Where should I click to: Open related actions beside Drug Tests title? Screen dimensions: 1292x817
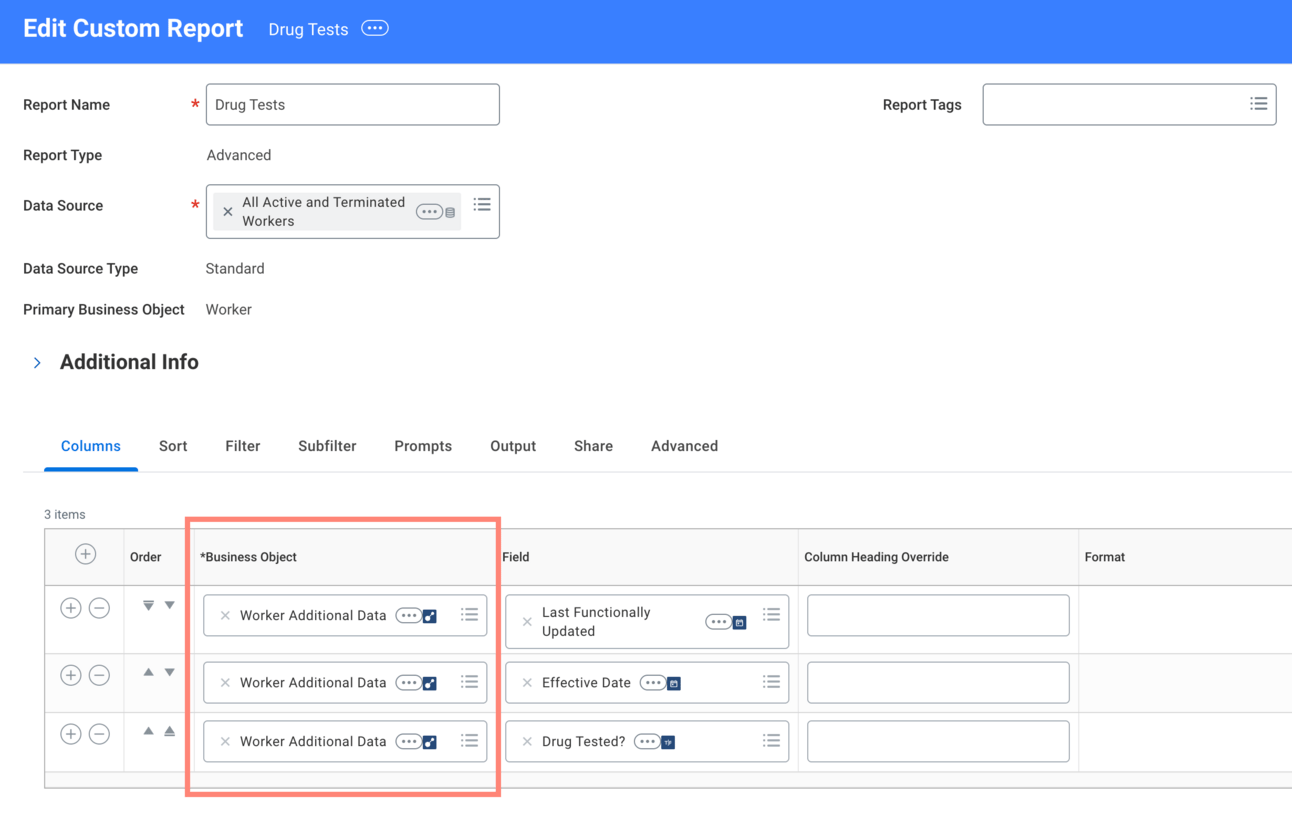click(x=375, y=29)
